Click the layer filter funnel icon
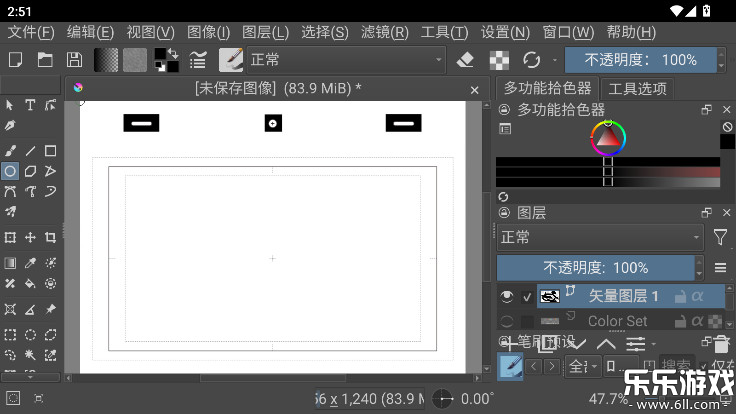Viewport: 736px width, 414px height. 720,237
